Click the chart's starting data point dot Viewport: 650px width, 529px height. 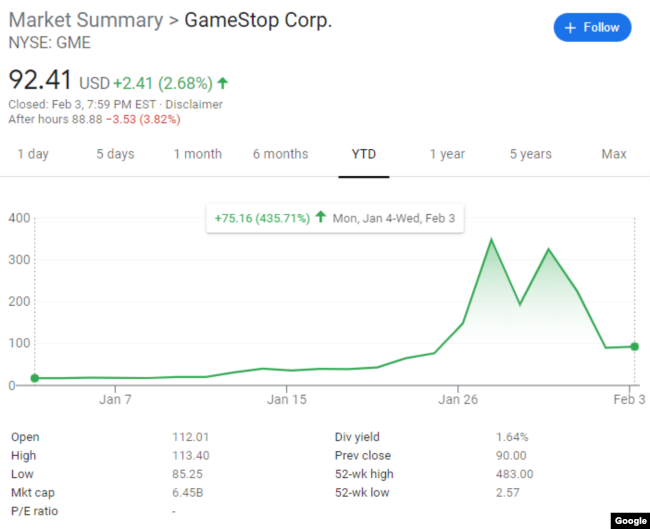click(x=35, y=378)
